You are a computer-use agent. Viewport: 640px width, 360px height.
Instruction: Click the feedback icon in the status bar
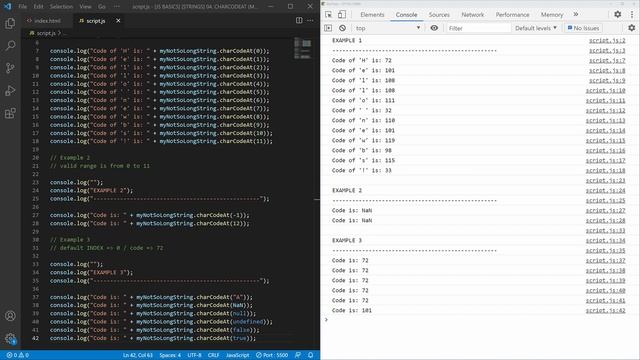pyautogui.click(x=298, y=355)
